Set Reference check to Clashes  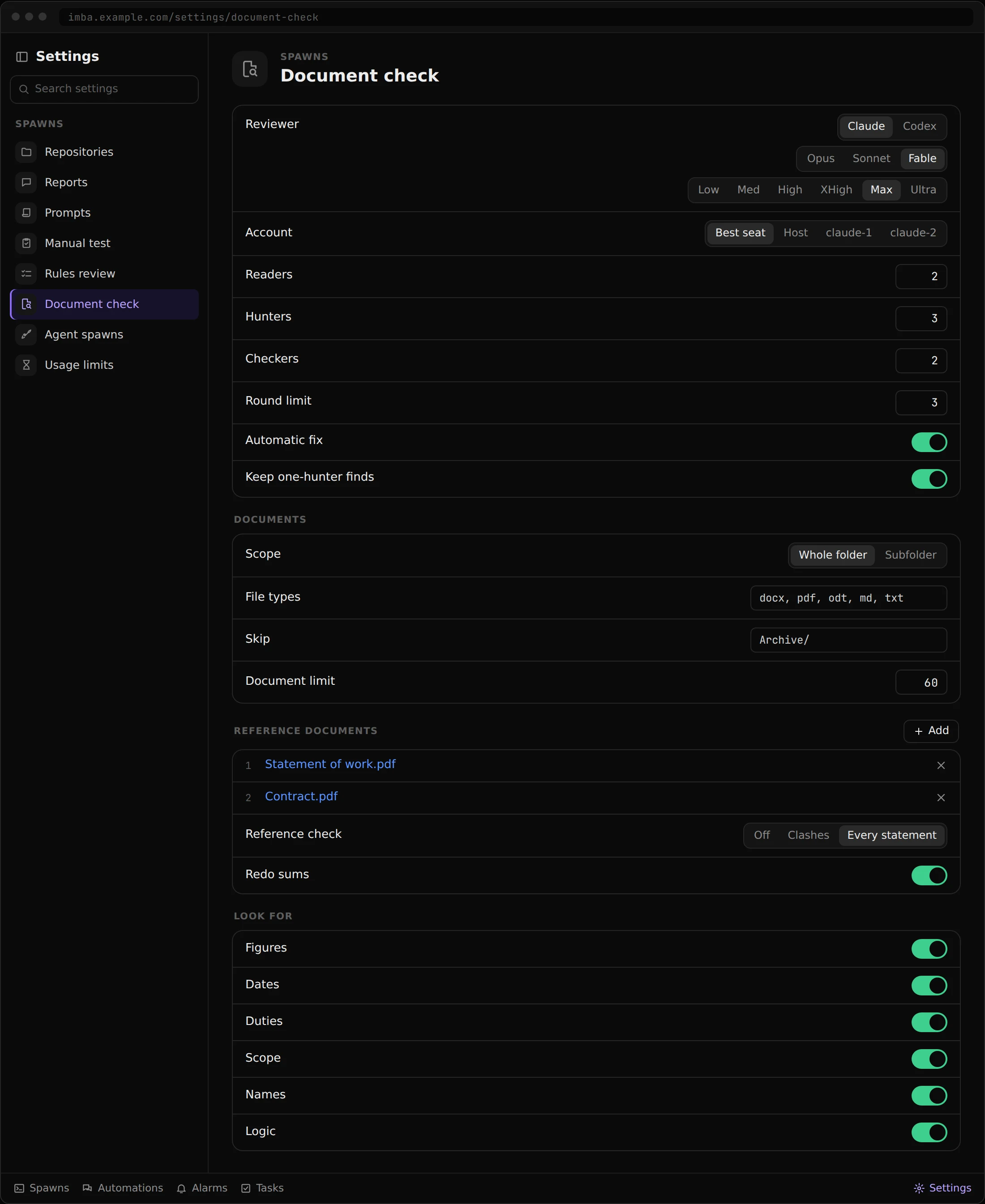pyautogui.click(x=808, y=835)
